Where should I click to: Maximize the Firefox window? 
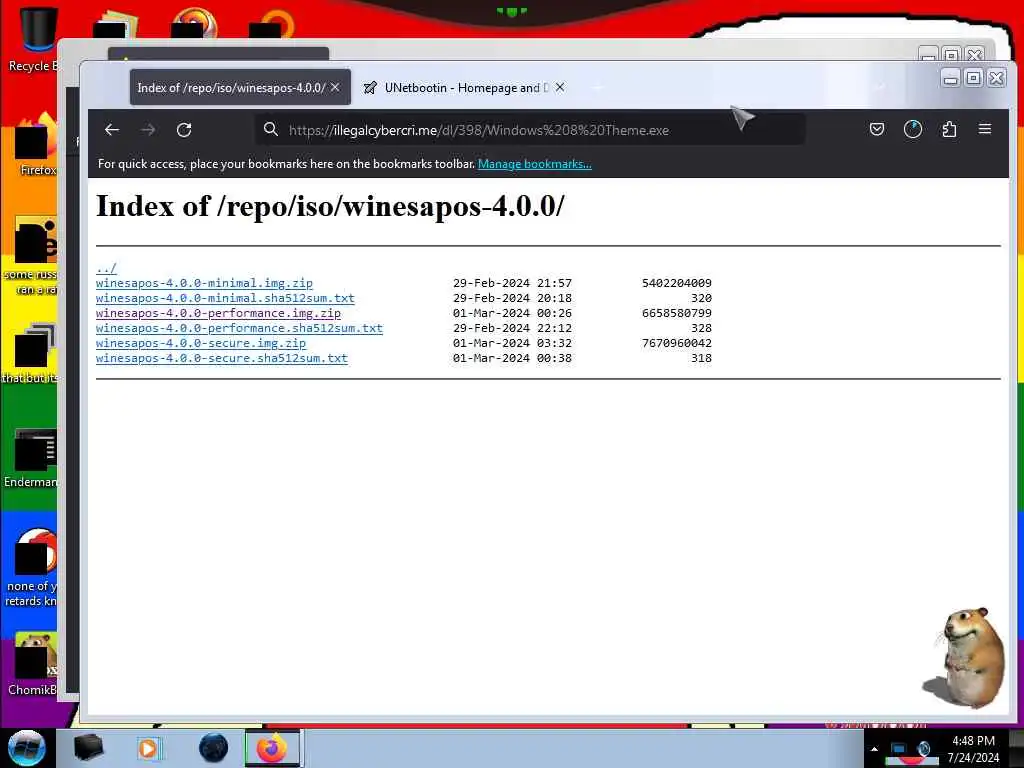[973, 78]
